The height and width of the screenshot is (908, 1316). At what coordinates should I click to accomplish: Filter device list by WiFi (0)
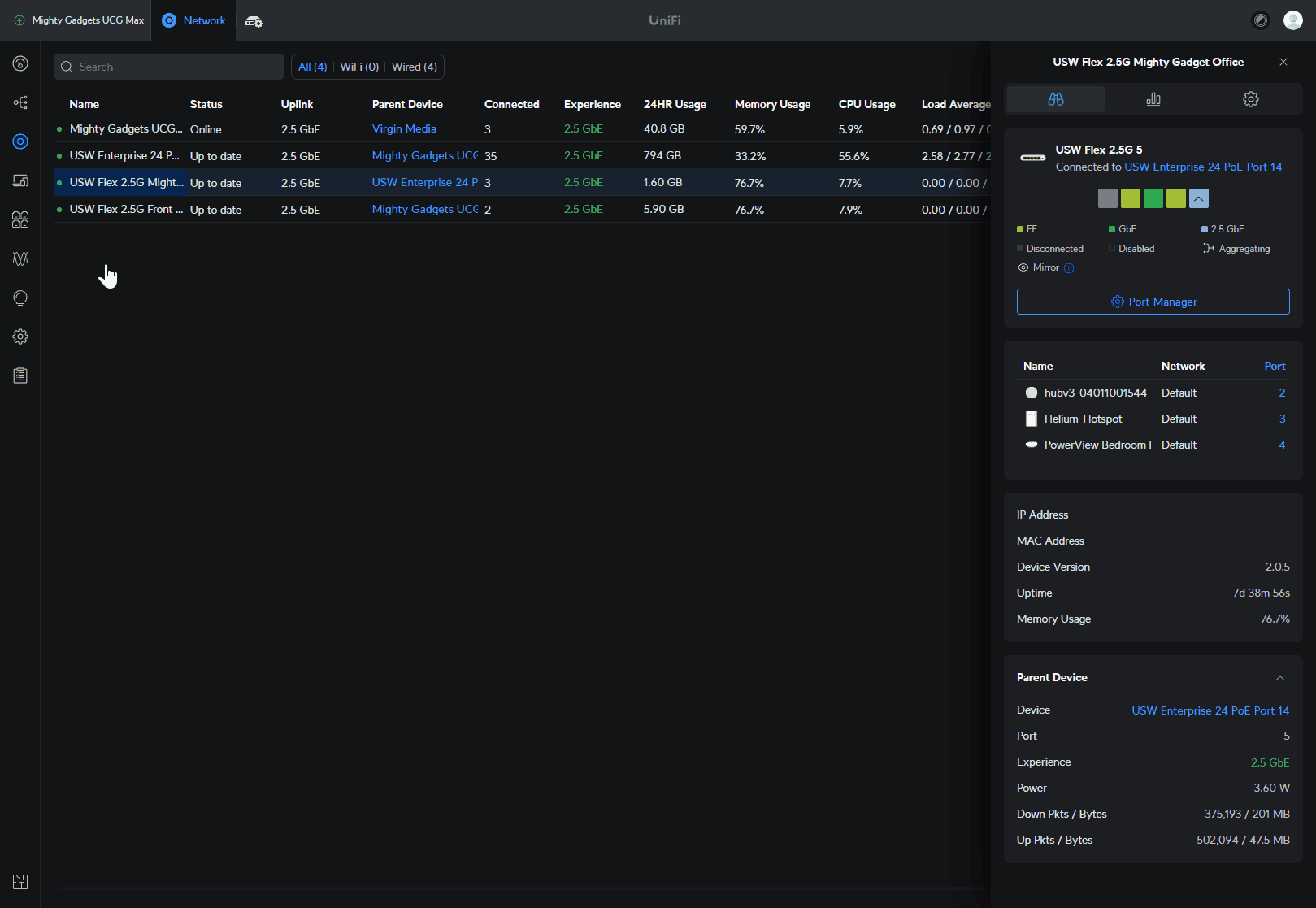click(x=359, y=67)
